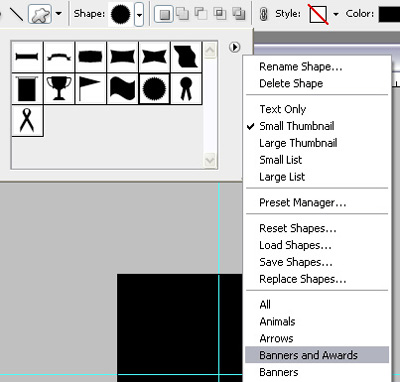Click the Style swatch with red slash
Viewport: 400px width, 382px height.
[x=318, y=14]
